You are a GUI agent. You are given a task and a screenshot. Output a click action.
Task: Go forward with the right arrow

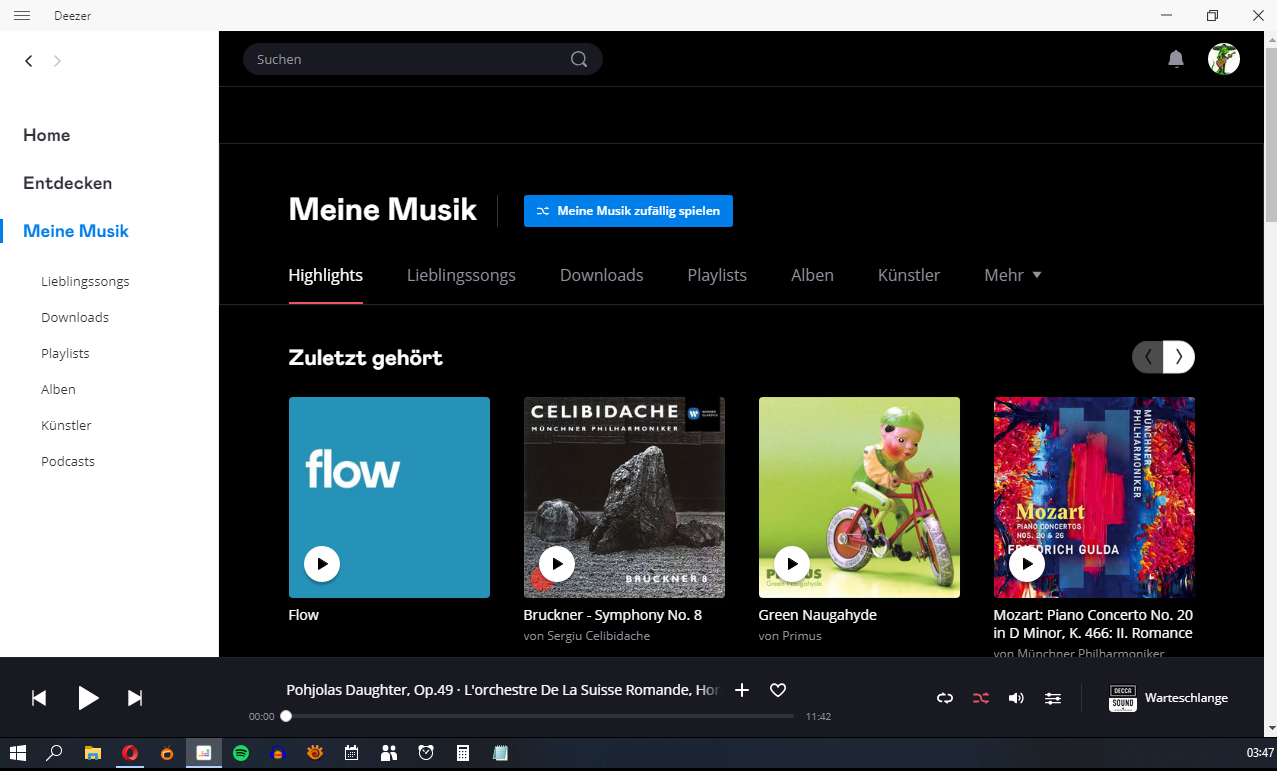click(x=57, y=61)
